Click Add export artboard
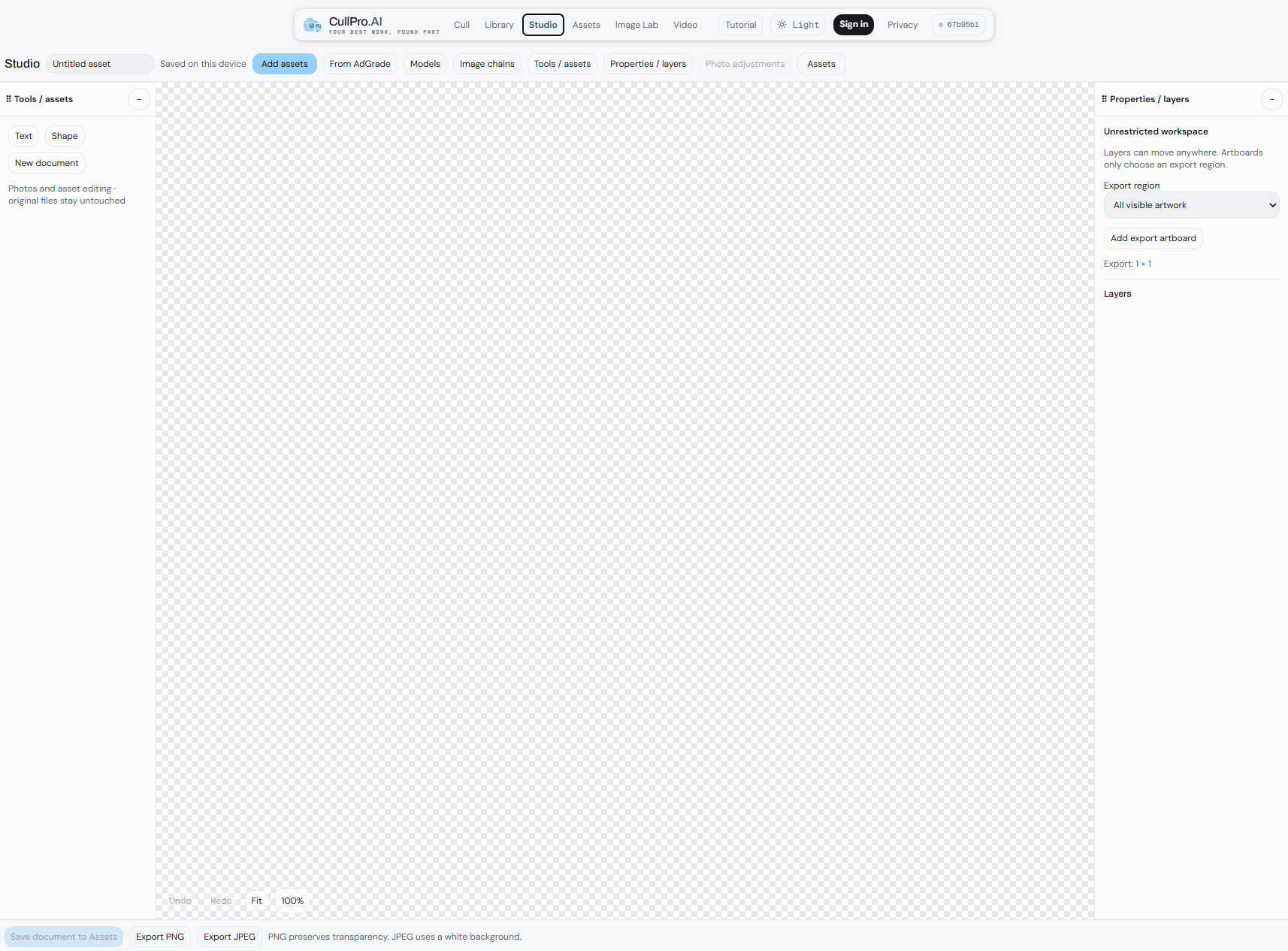Viewport: 1288px width, 951px height. tap(1153, 238)
